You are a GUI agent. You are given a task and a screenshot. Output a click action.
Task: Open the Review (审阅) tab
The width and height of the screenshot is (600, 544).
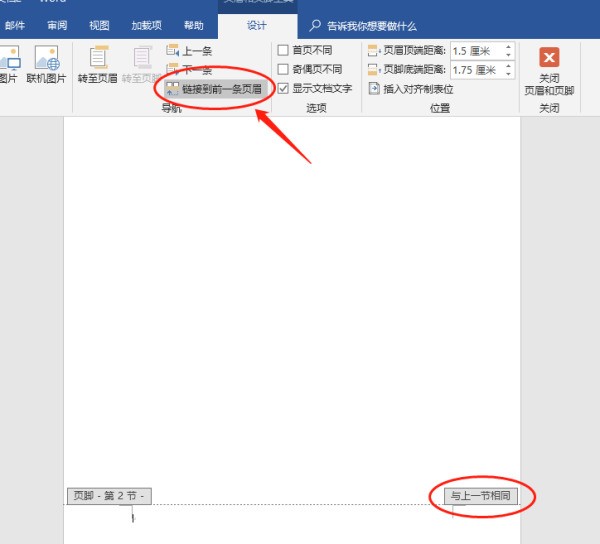pyautogui.click(x=57, y=26)
